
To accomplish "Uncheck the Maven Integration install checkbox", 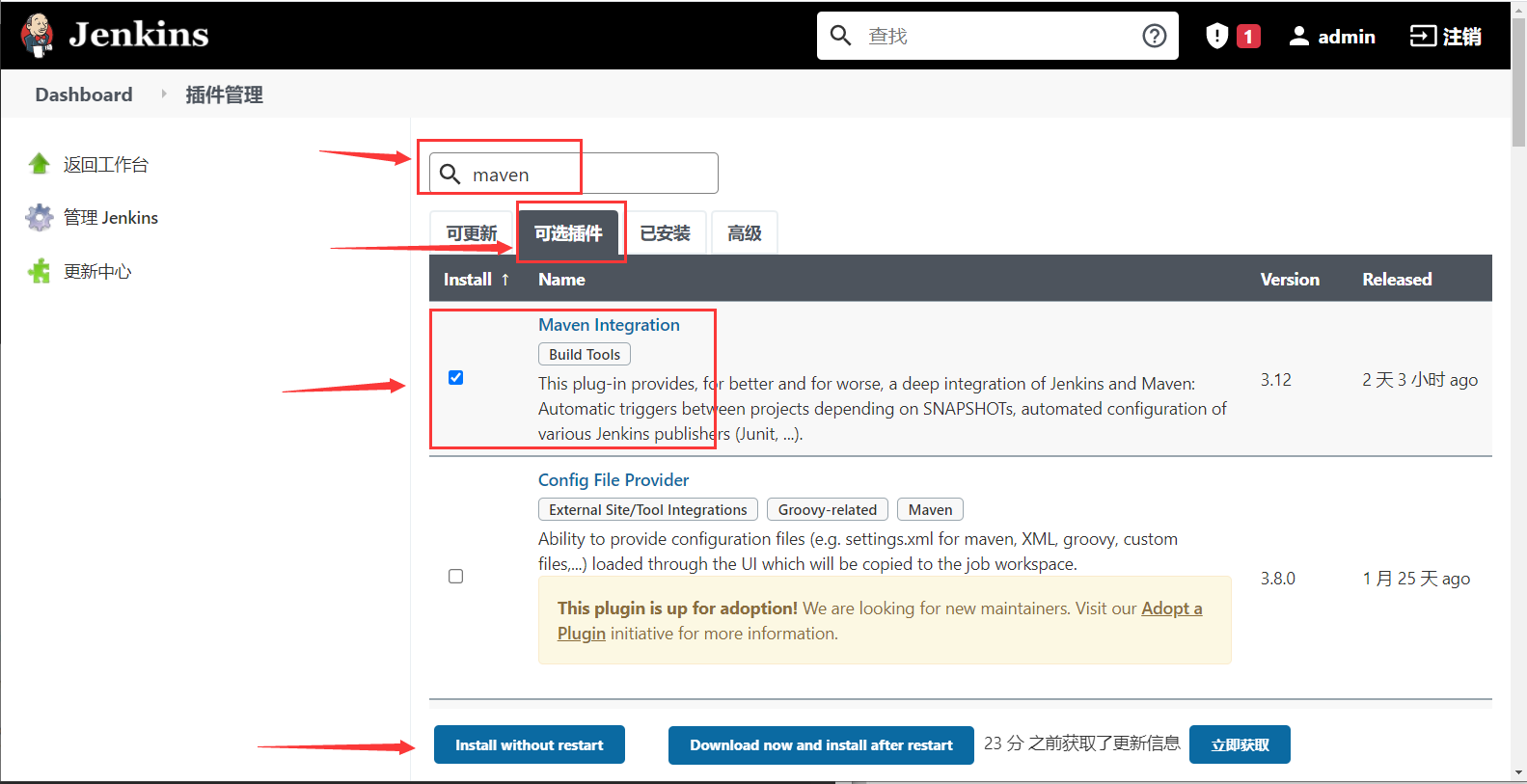I will click(x=455, y=377).
